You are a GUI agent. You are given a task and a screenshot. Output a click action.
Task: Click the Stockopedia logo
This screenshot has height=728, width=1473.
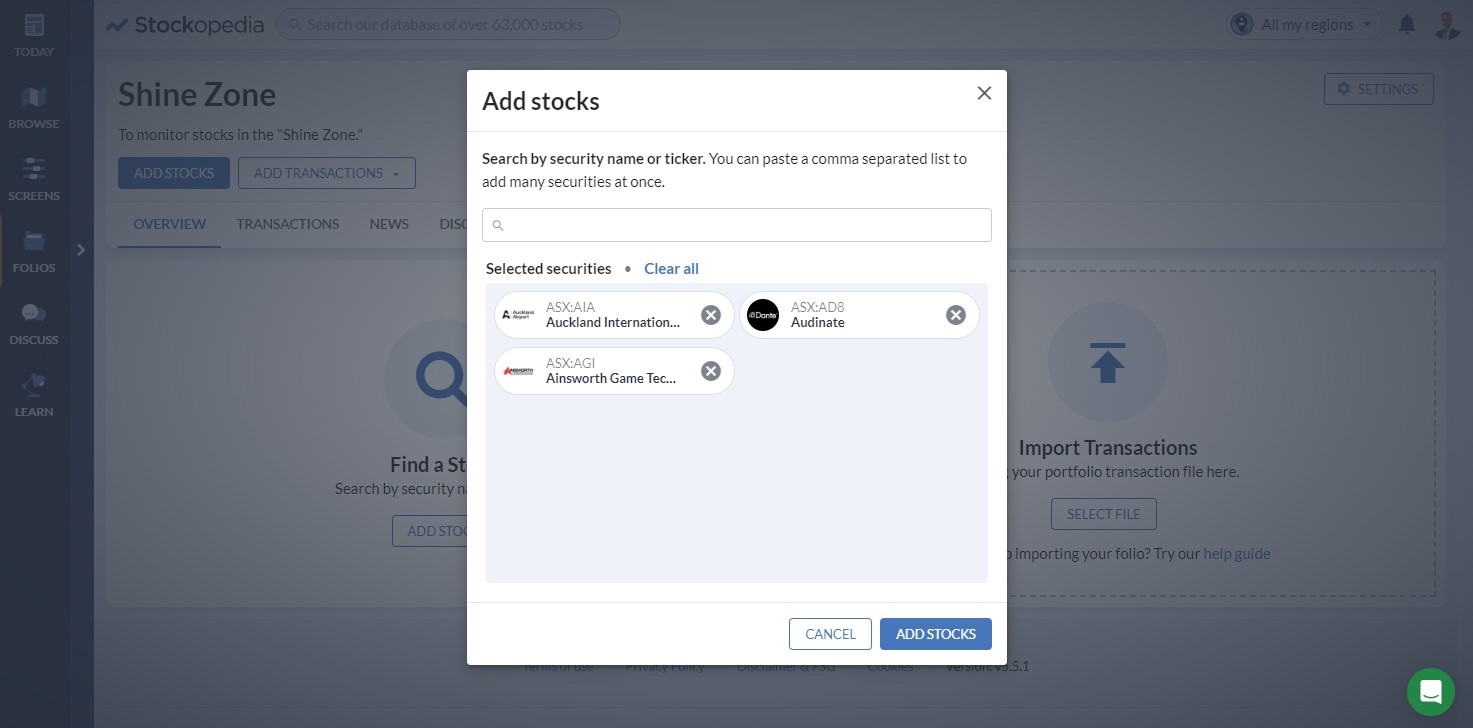point(185,25)
